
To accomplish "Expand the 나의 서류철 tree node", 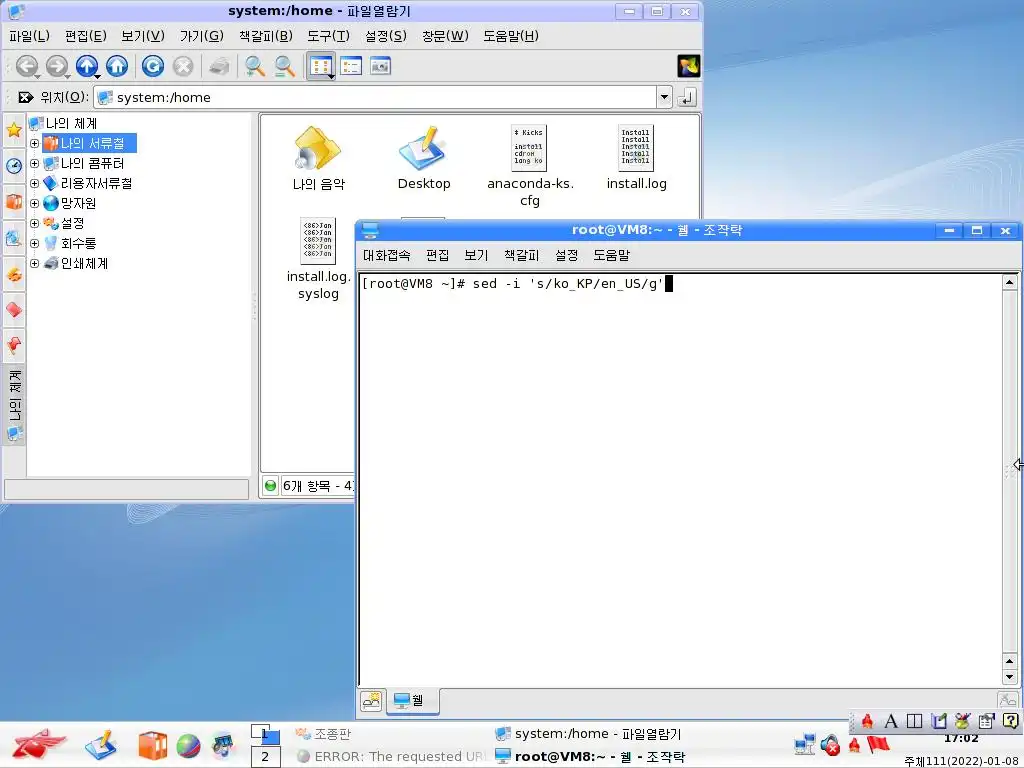I will pos(35,143).
